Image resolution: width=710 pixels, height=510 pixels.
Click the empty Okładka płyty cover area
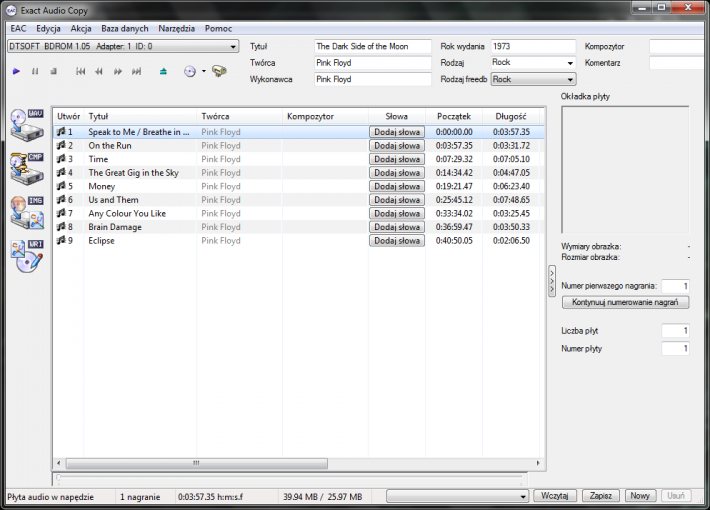pos(625,170)
